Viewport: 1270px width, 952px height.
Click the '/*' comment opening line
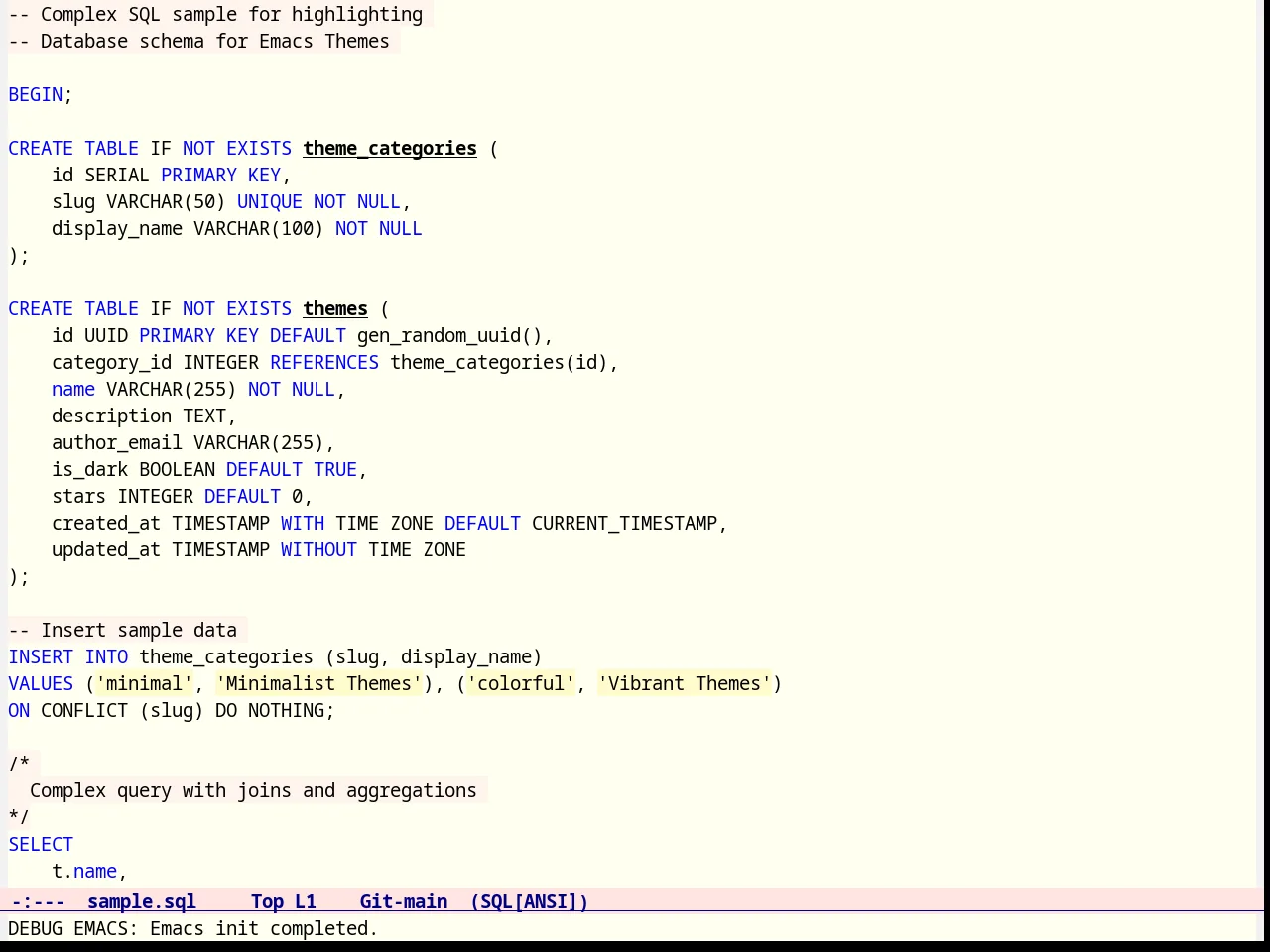tap(19, 764)
